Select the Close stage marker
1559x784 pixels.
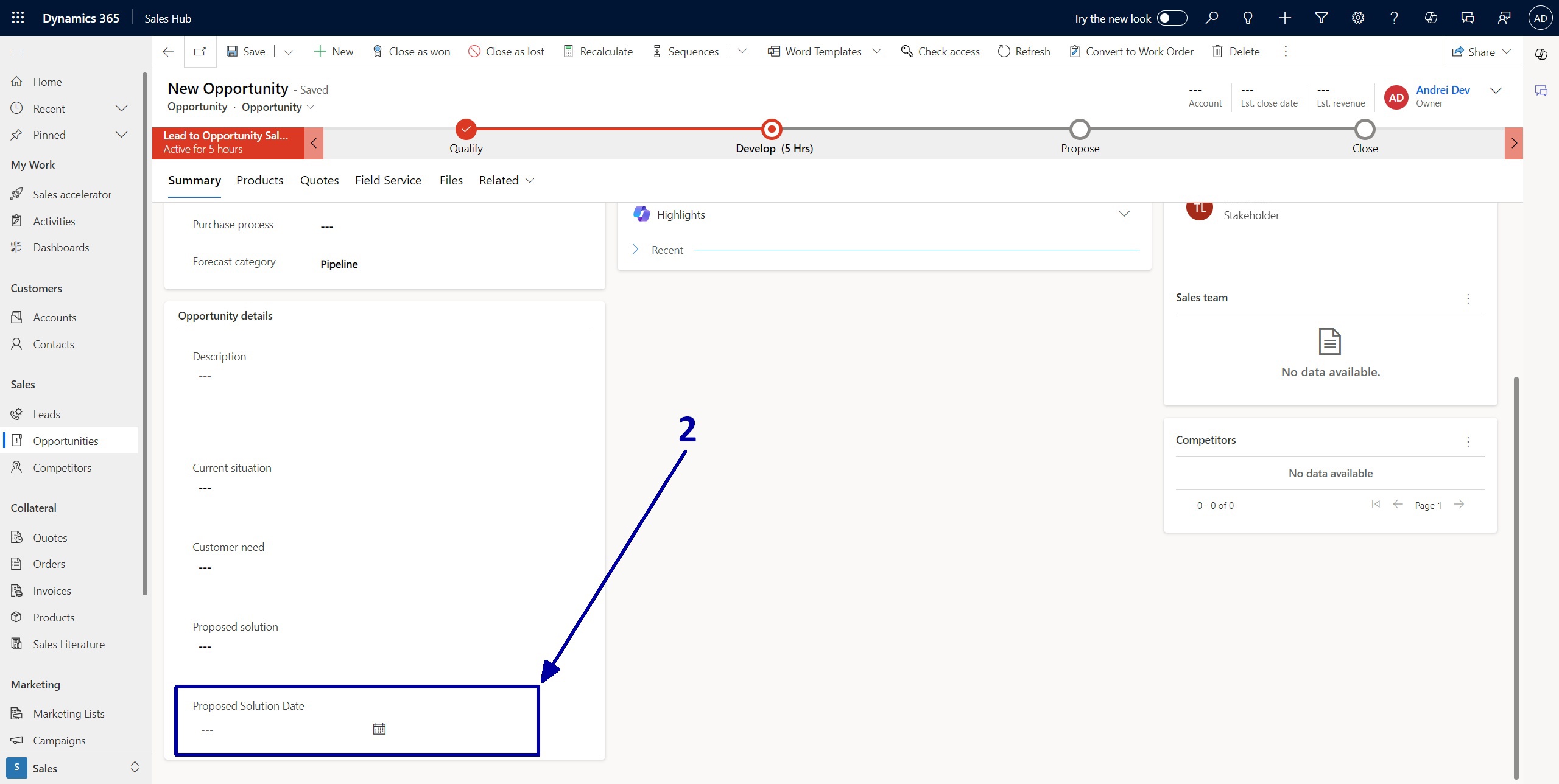coord(1365,130)
